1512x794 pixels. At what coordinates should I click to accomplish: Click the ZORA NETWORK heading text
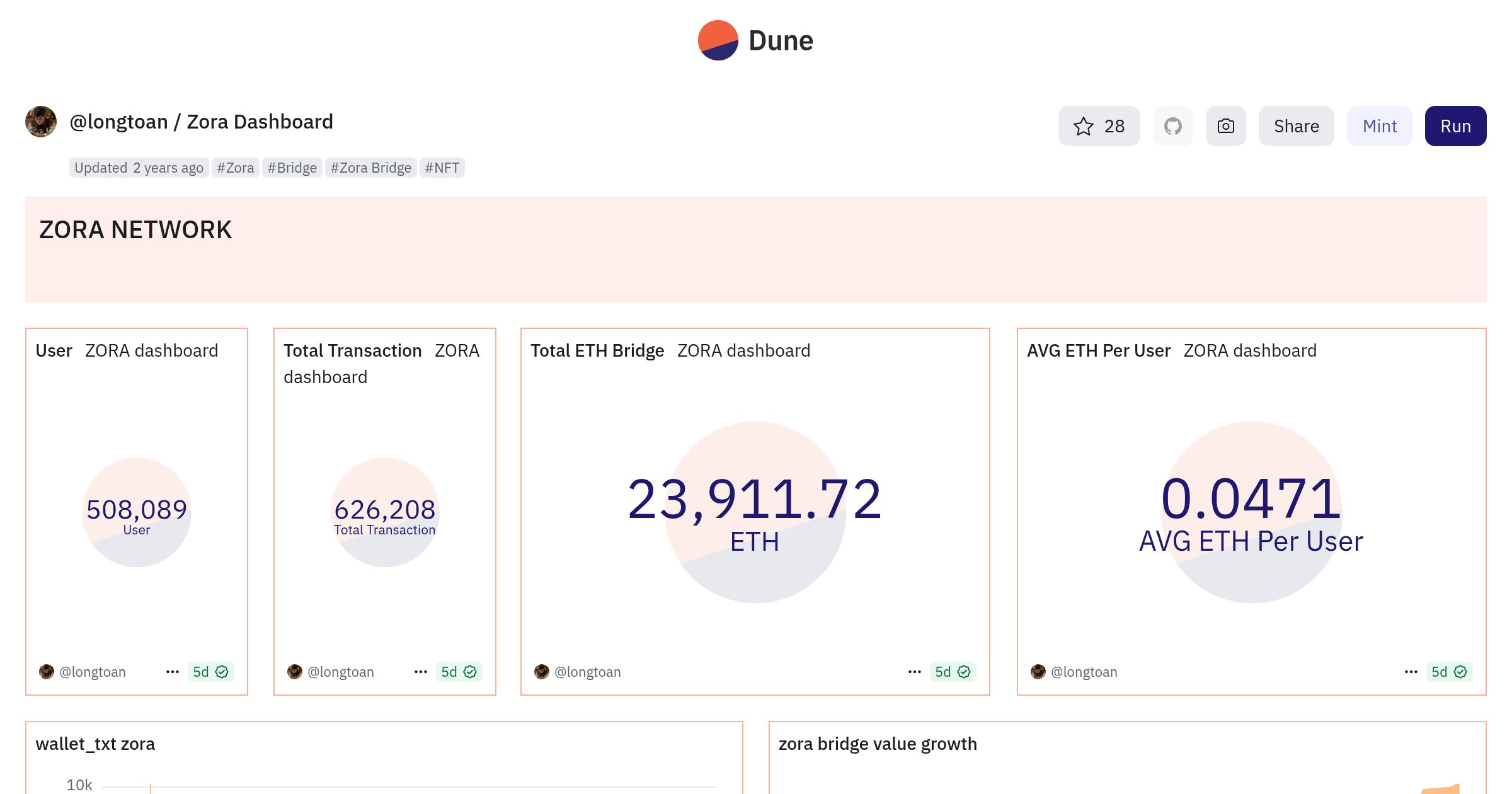point(135,229)
